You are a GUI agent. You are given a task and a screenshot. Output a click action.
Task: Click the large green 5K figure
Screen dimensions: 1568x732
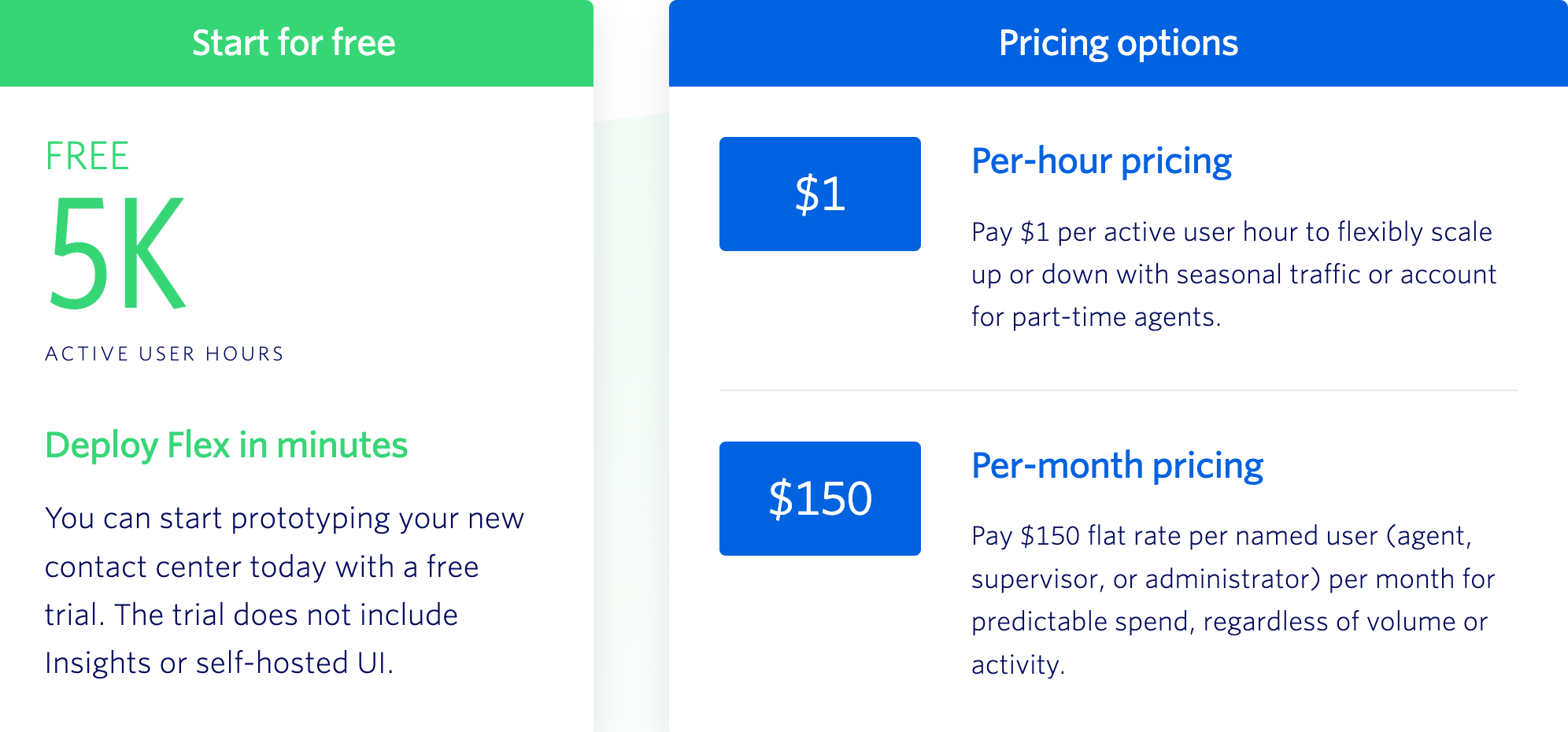(x=116, y=253)
